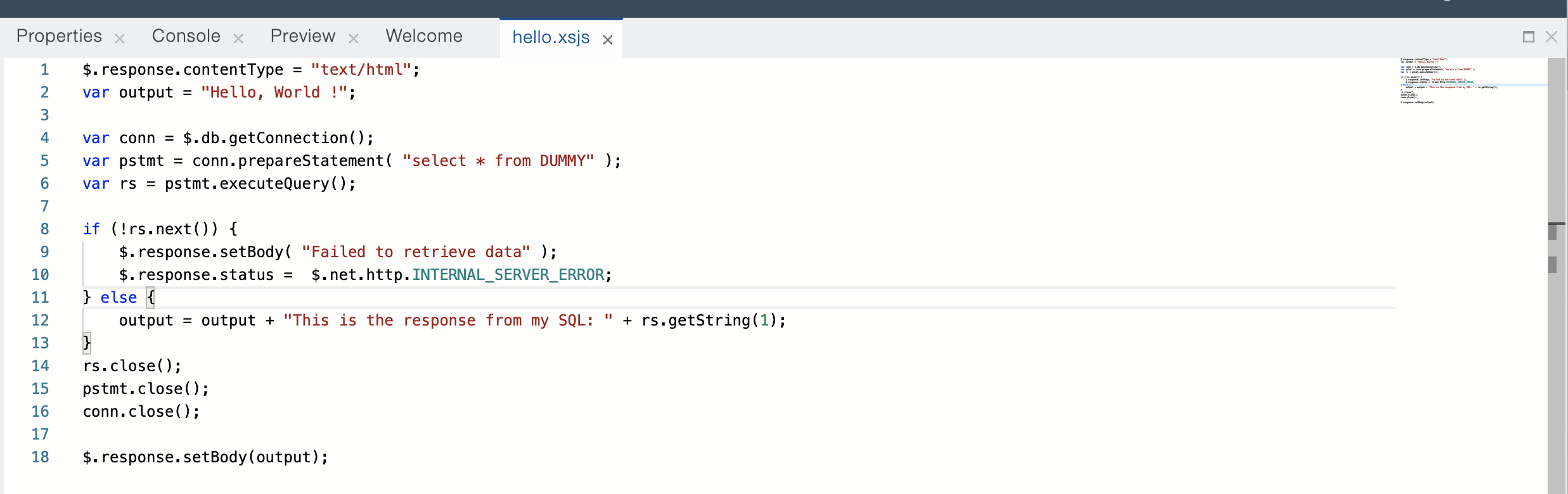Click the "Failed to retrieve data" string
Image resolution: width=1568 pixels, height=494 pixels.
point(416,252)
